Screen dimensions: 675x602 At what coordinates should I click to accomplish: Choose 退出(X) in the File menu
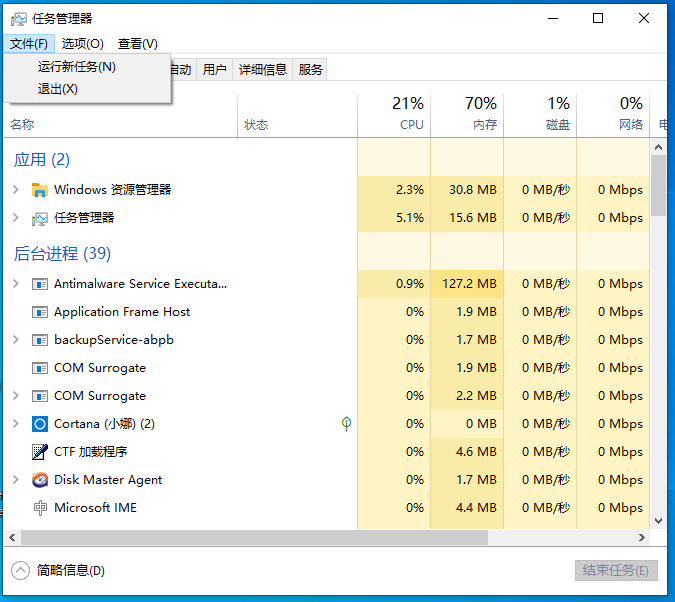pos(58,89)
